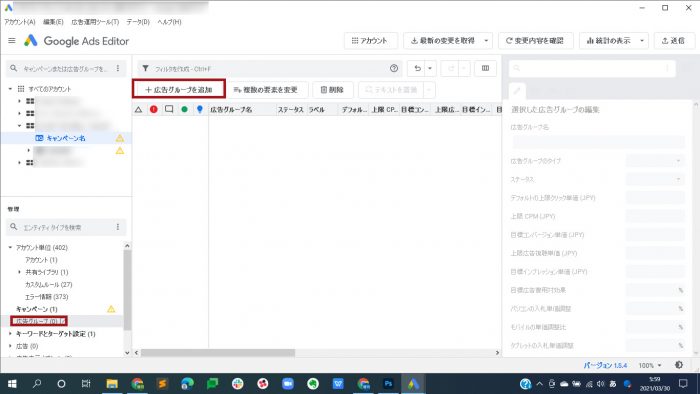Select カスタムルール (27) entry

click(x=49, y=284)
